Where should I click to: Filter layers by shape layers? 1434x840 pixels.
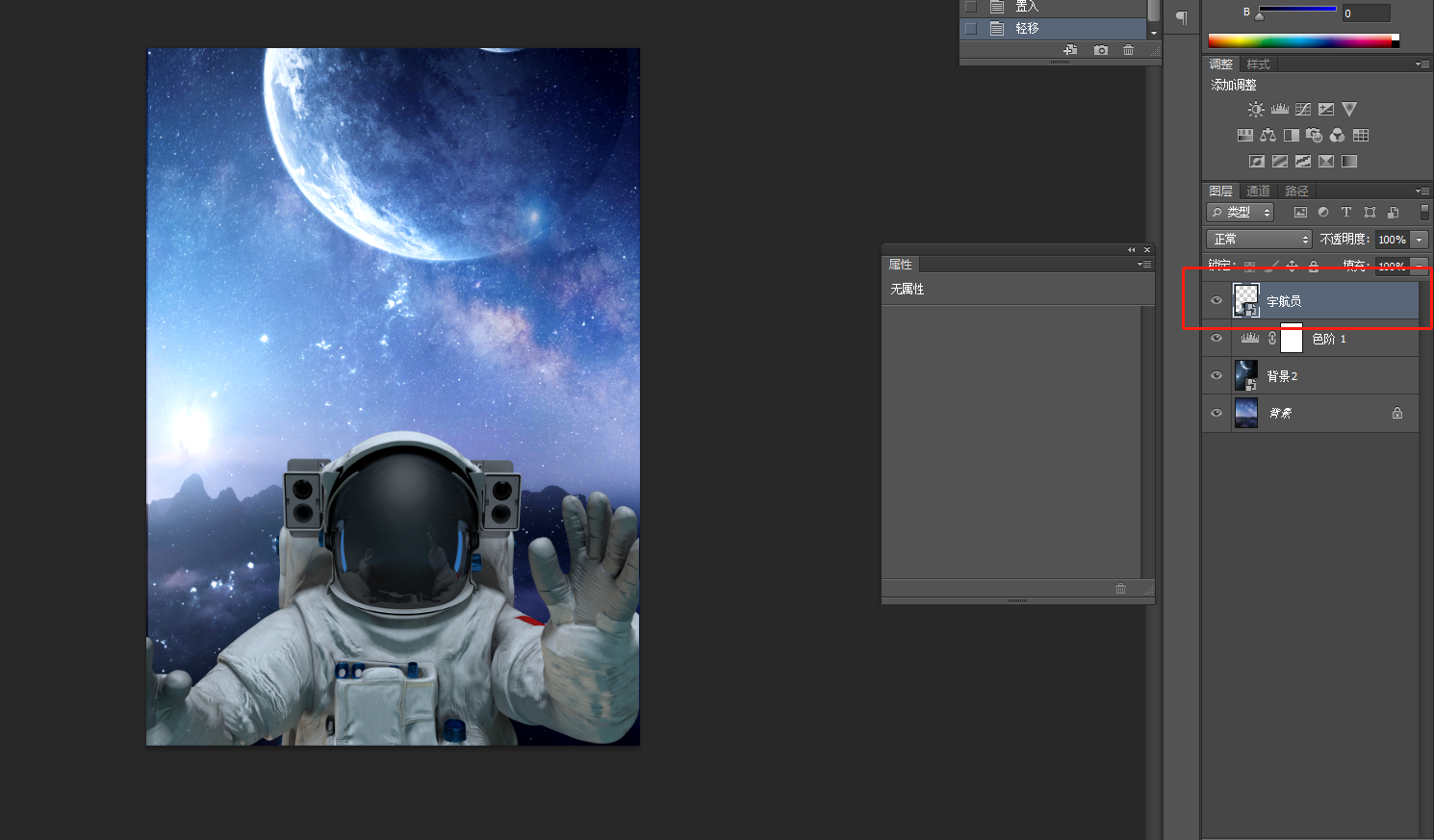1370,213
